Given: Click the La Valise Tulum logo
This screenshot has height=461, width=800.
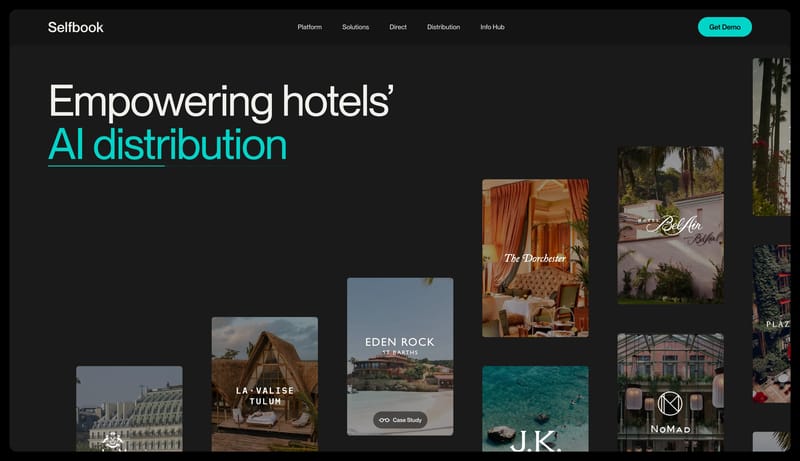Looking at the screenshot, I should [x=264, y=395].
